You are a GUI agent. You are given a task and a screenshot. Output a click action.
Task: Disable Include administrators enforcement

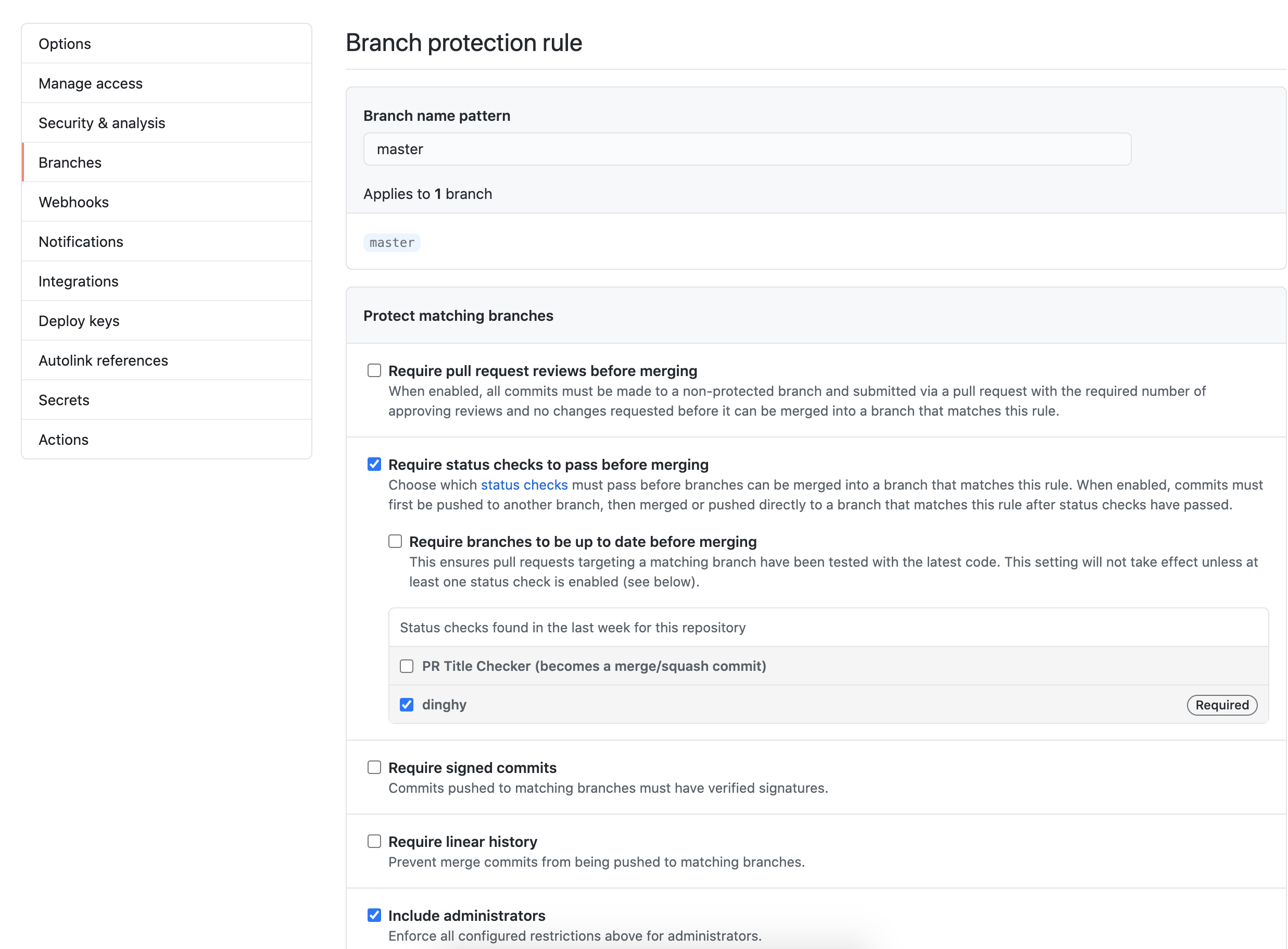click(x=373, y=915)
